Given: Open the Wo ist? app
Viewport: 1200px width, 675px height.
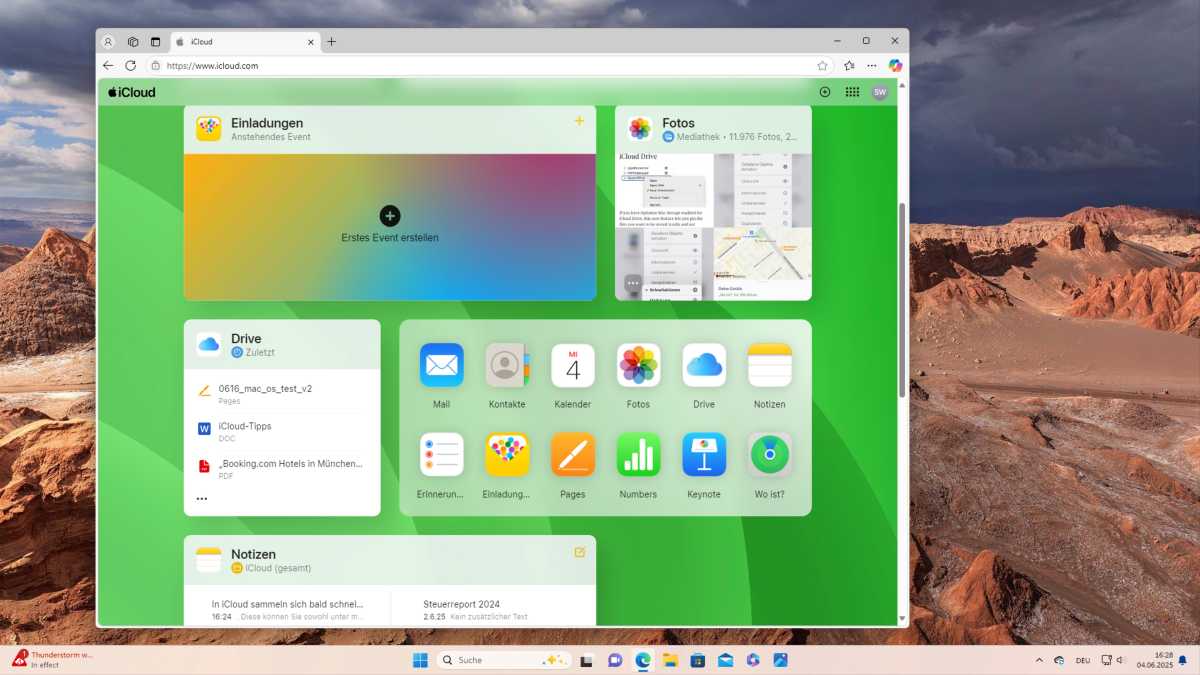Looking at the screenshot, I should pos(769,454).
